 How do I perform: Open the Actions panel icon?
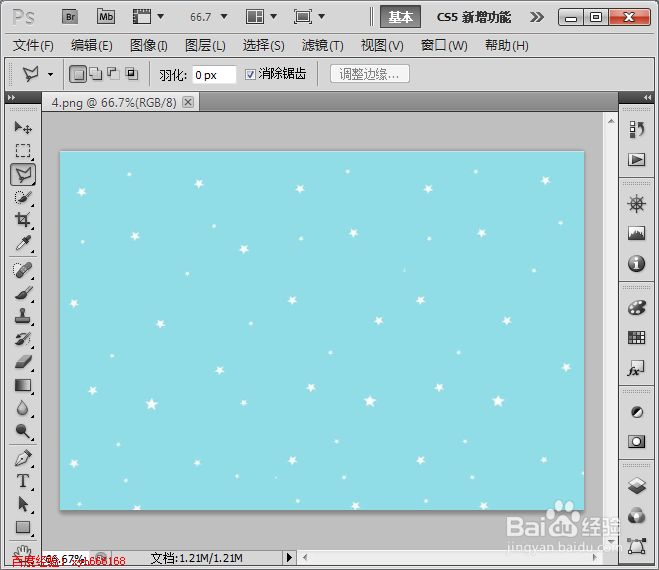[x=636, y=160]
